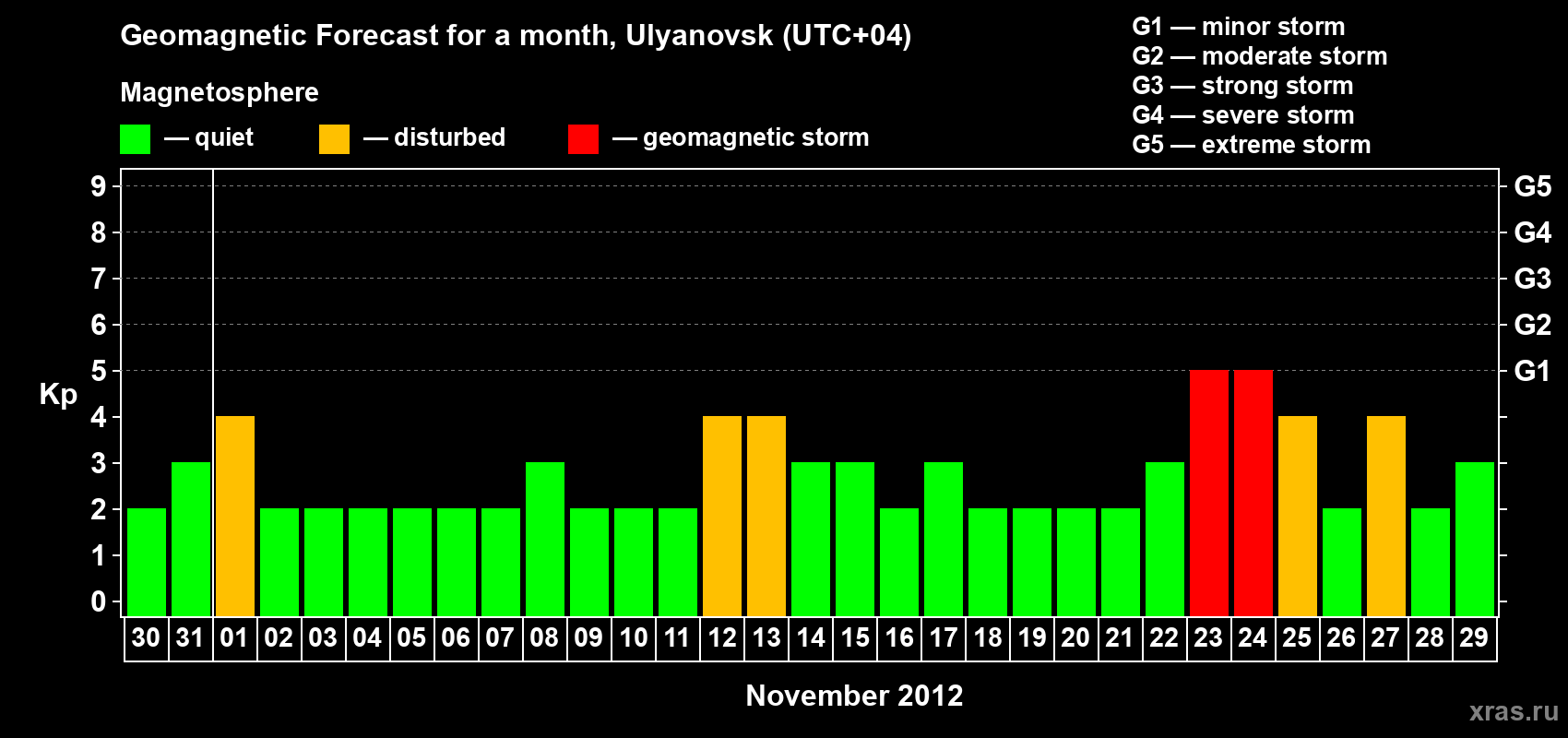Click the green bar for day 29

1474,539
